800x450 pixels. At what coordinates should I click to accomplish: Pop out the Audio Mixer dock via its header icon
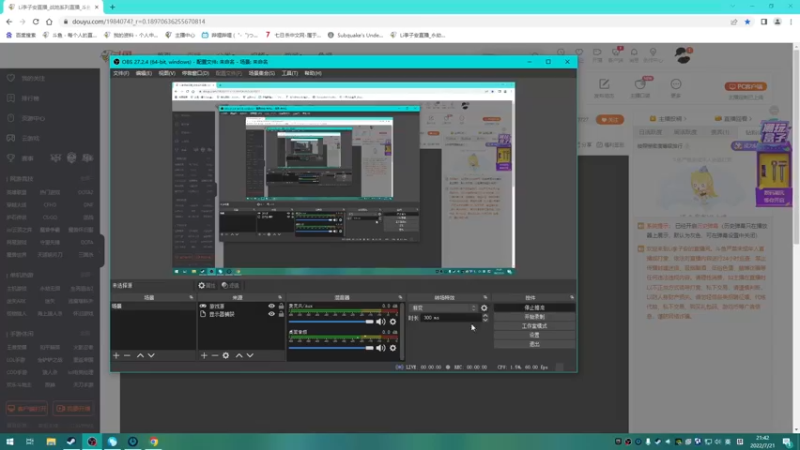[x=400, y=297]
